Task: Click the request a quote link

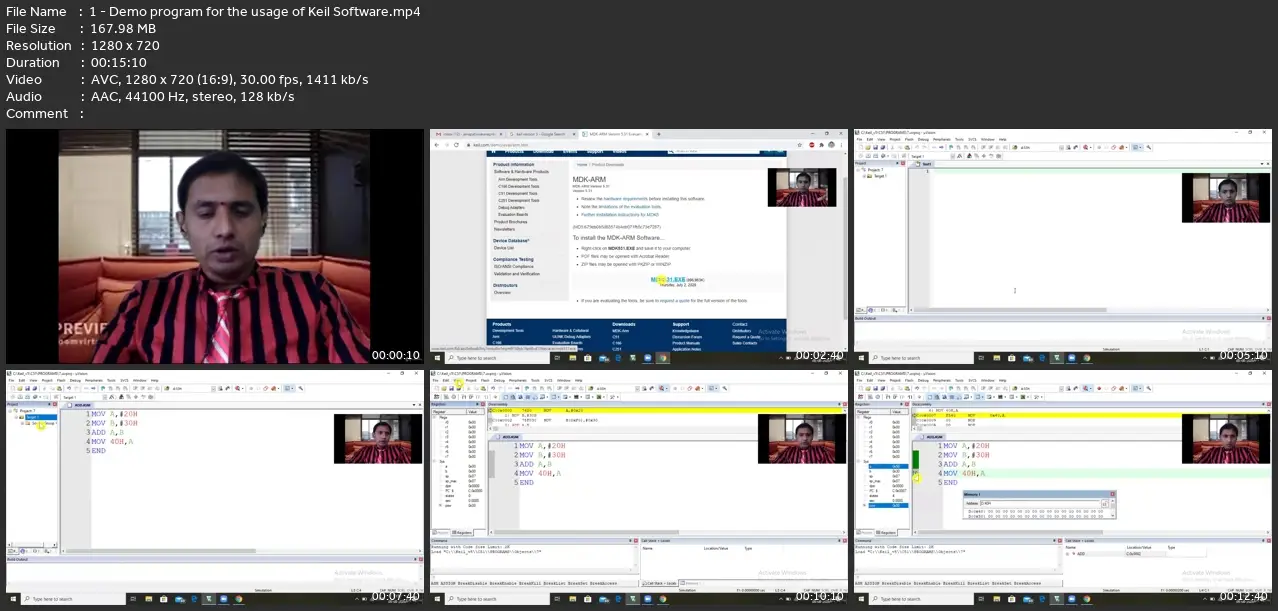Action: 675,301
